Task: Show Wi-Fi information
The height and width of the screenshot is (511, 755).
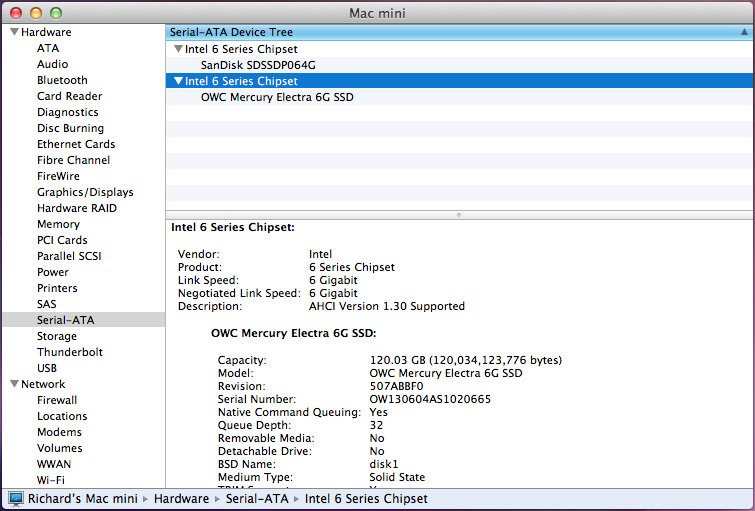Action: click(51, 480)
